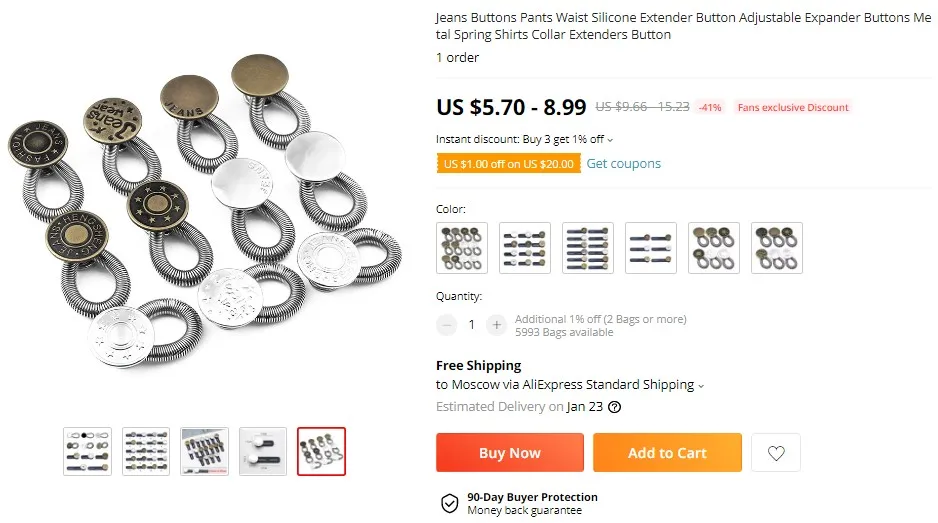Viewport: 938px width, 523px height.
Task: View fourth thumbnail close-up image
Action: click(x=263, y=451)
